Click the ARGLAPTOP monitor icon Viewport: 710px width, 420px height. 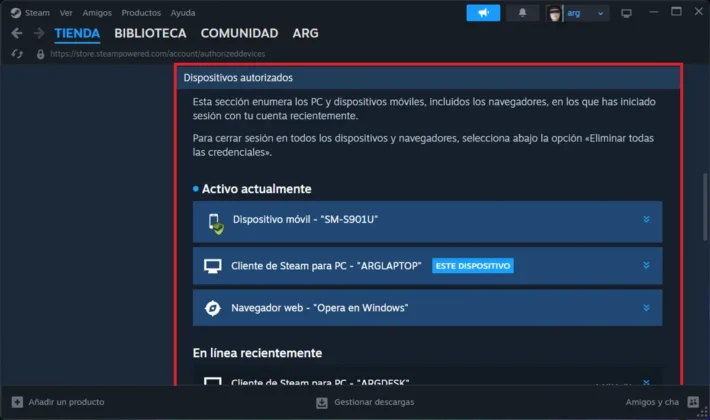coord(212,266)
